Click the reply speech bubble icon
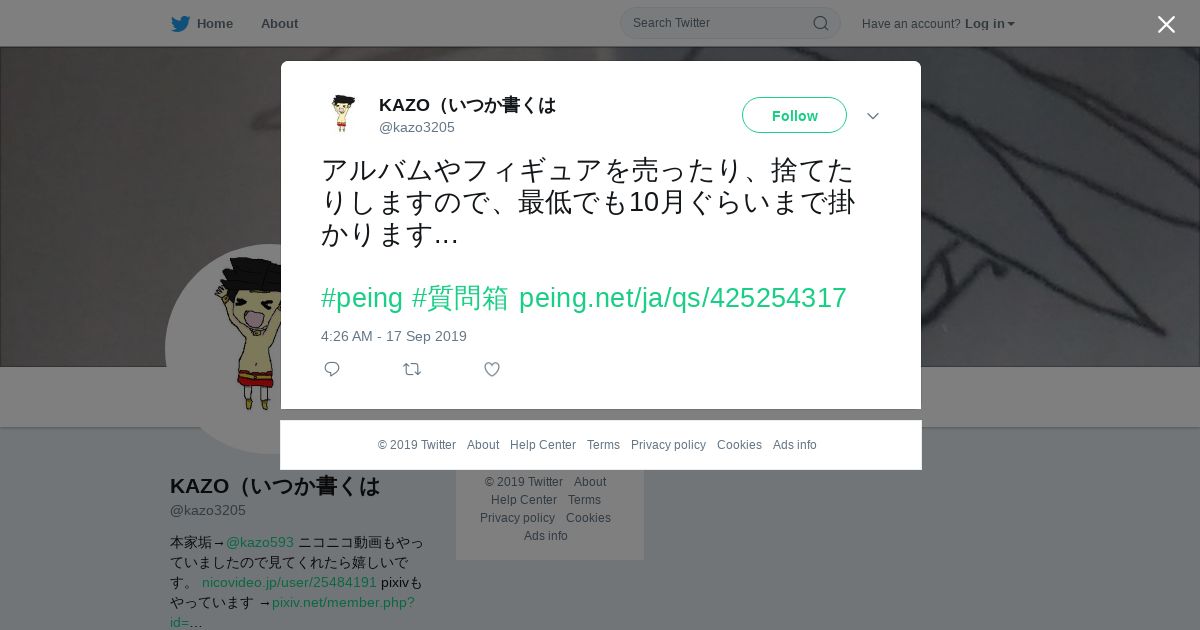This screenshot has width=1200, height=630. point(332,369)
